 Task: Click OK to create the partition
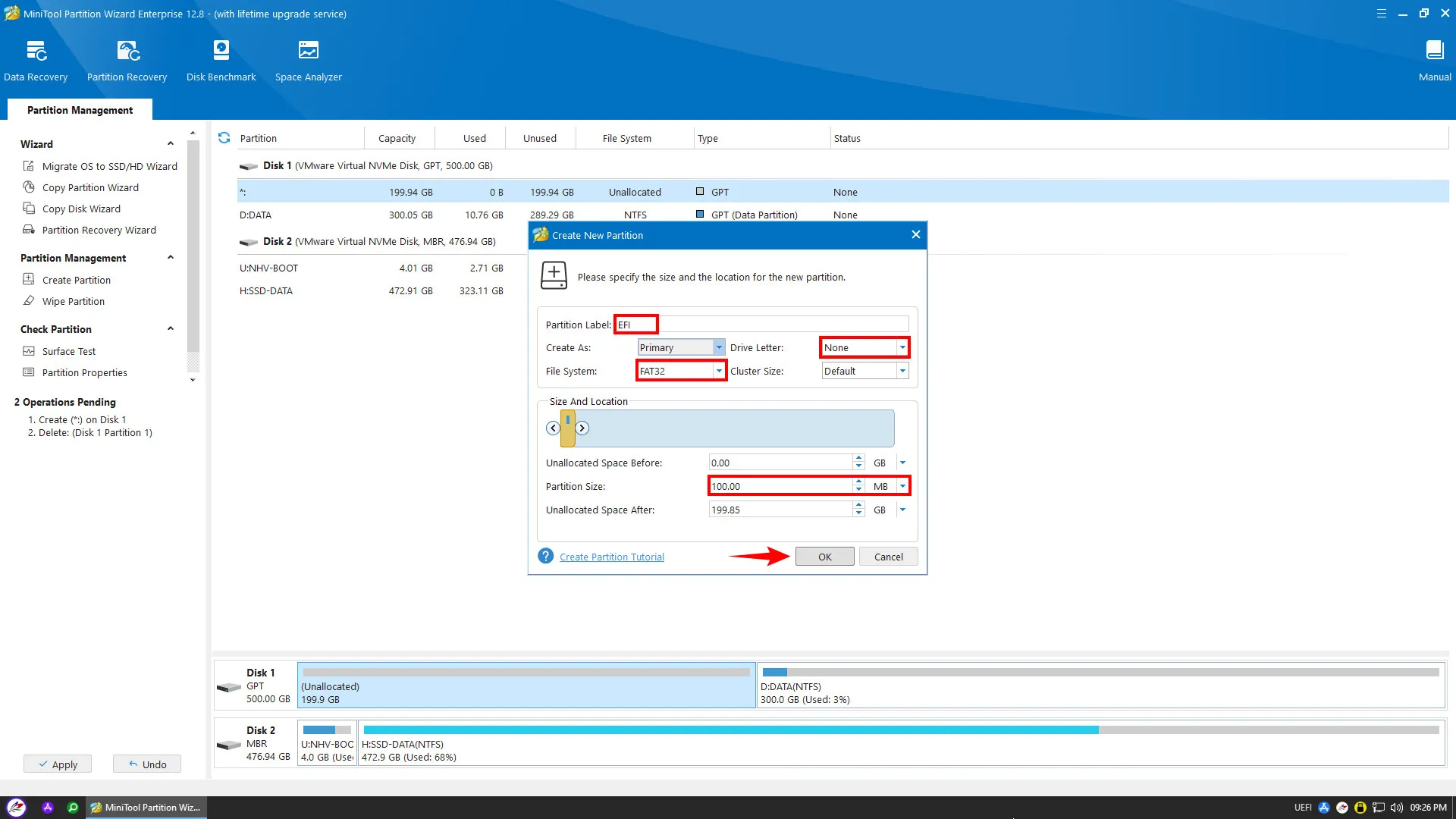tap(824, 557)
